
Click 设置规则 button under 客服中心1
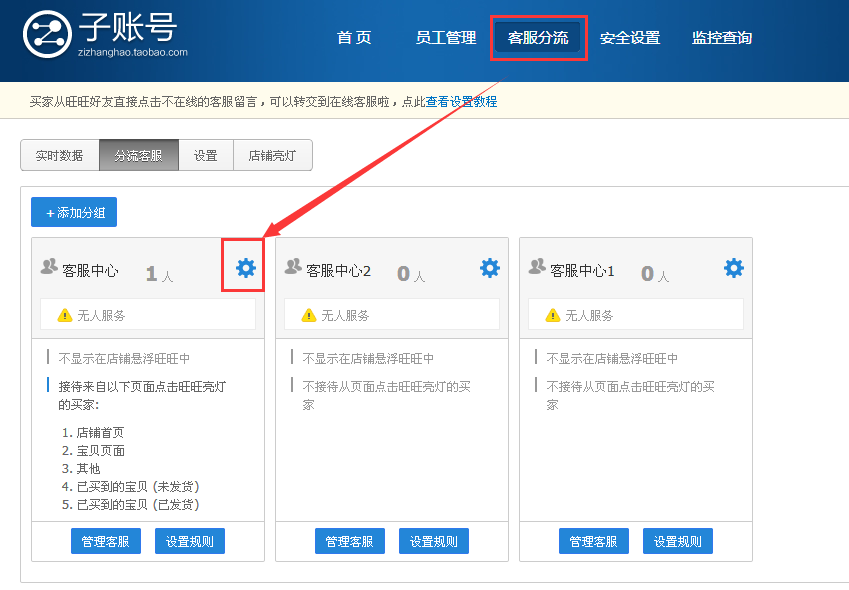[x=678, y=540]
